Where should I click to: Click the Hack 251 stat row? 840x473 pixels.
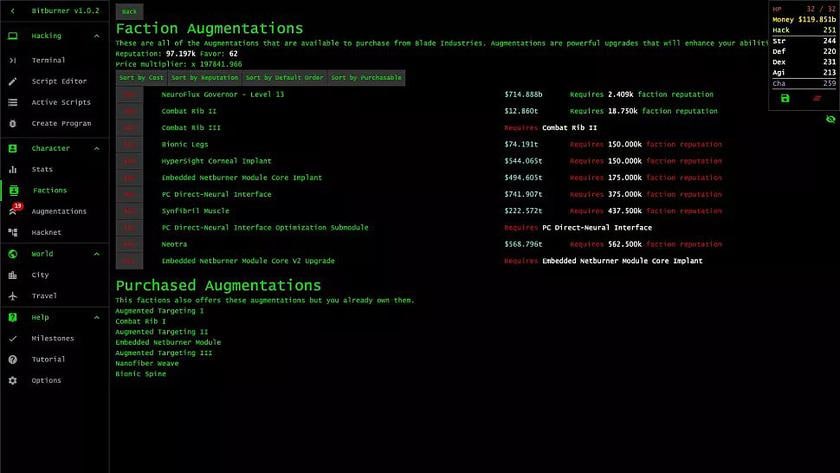click(804, 30)
